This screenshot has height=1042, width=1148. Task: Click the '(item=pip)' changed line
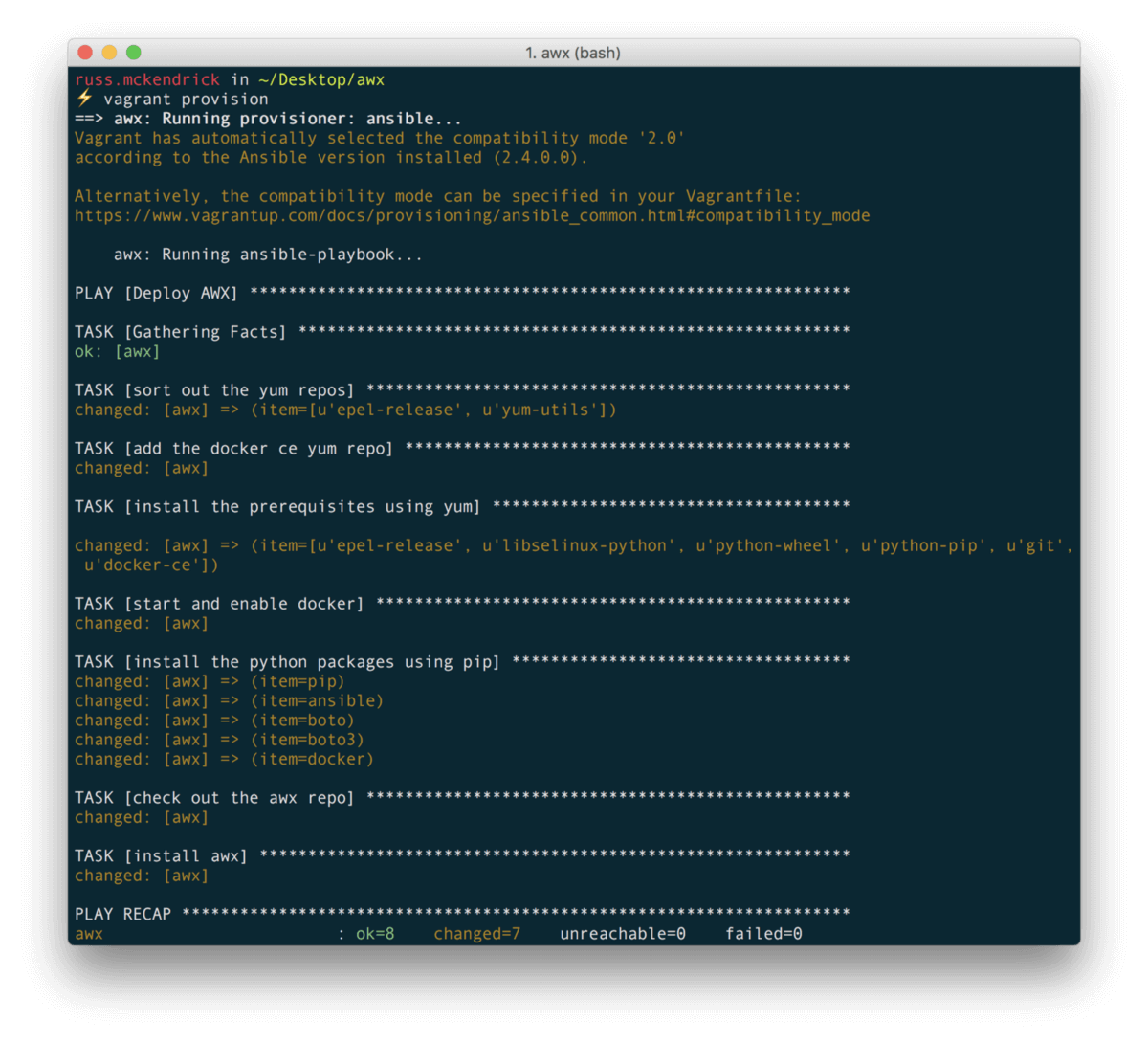click(x=210, y=682)
